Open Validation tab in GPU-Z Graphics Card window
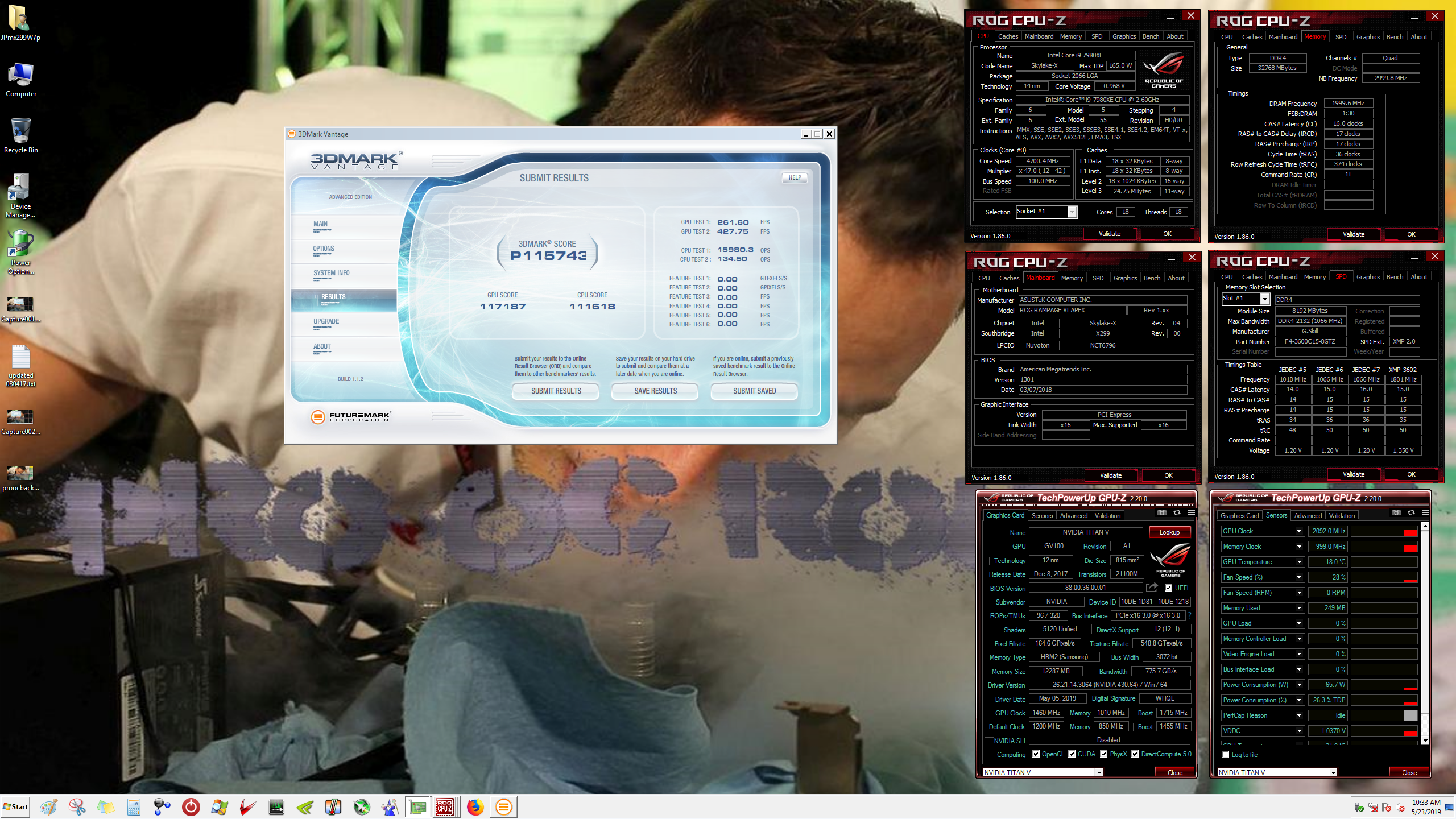This screenshot has height=819, width=1456. tap(1107, 515)
